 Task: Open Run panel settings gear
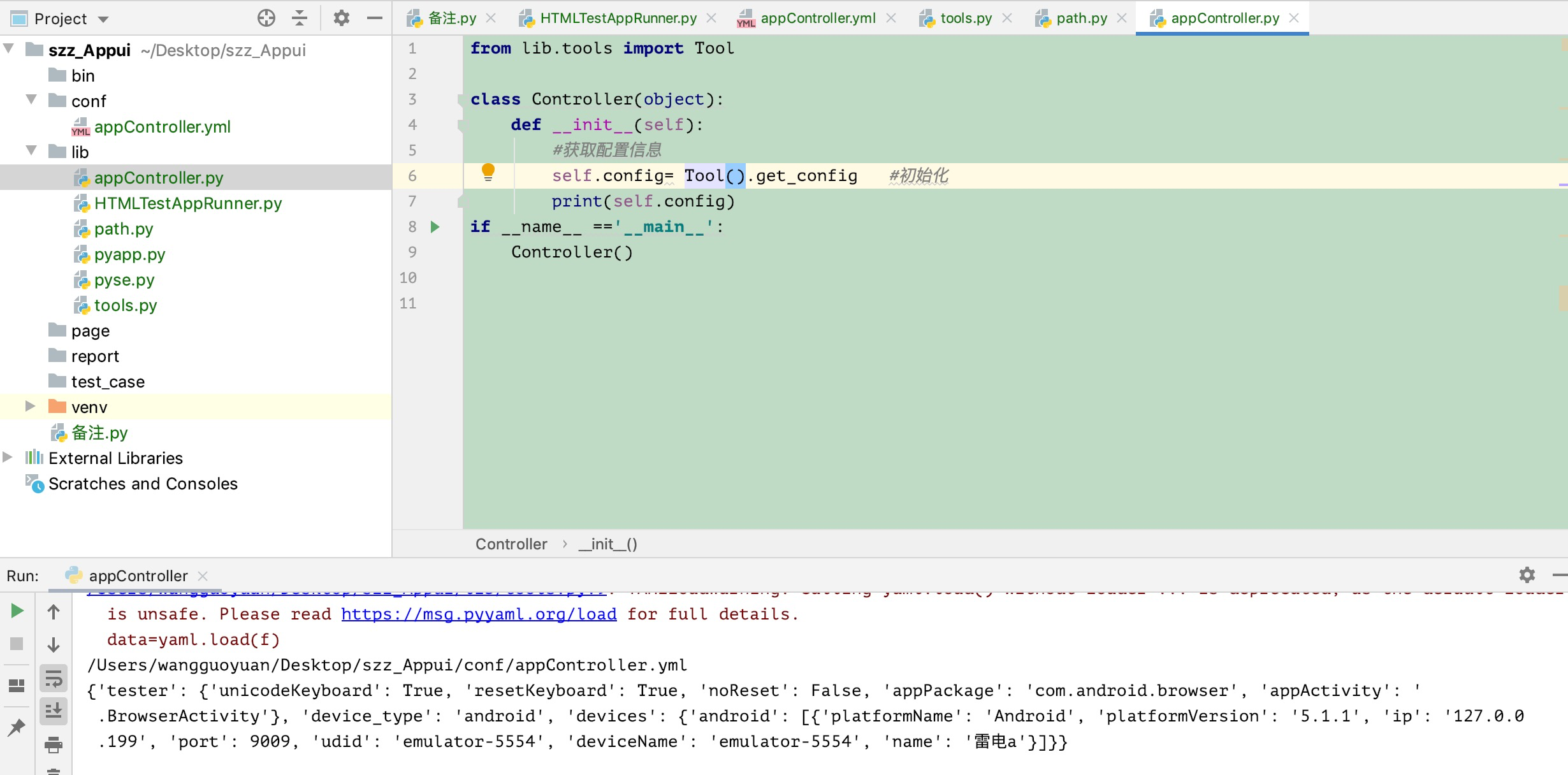(x=1527, y=575)
